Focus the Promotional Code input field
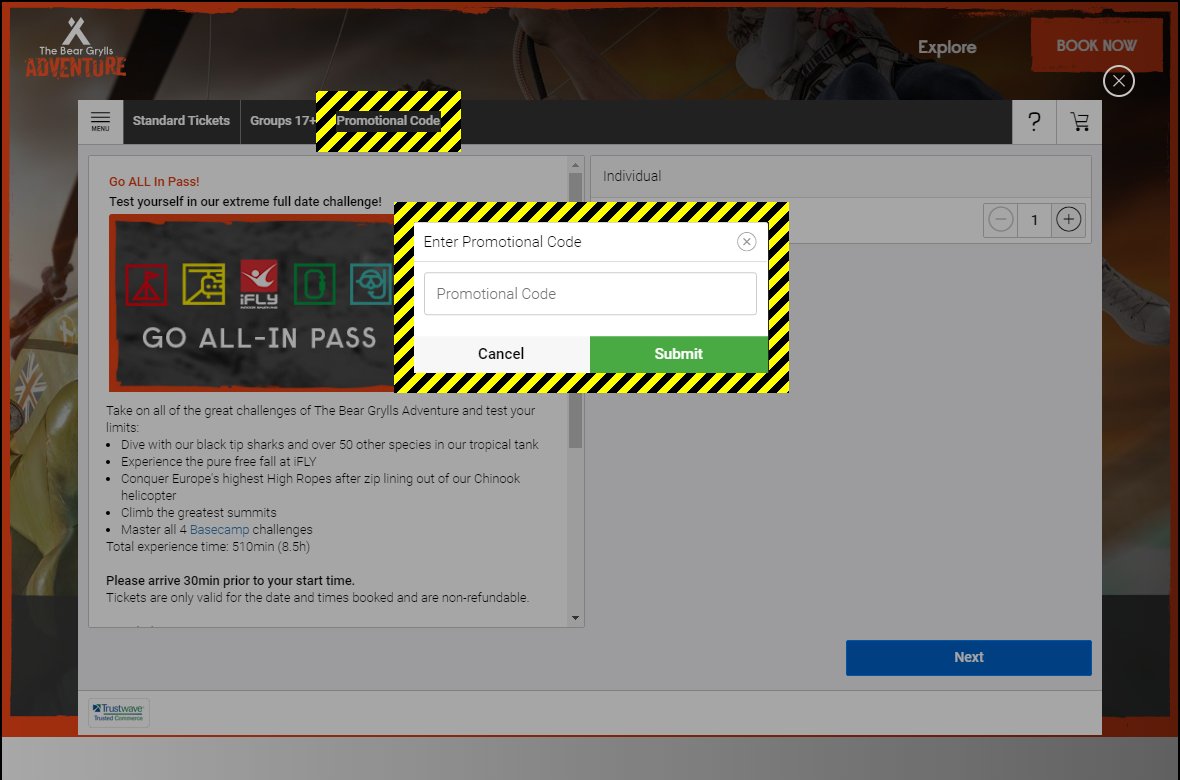This screenshot has width=1180, height=780. click(590, 294)
